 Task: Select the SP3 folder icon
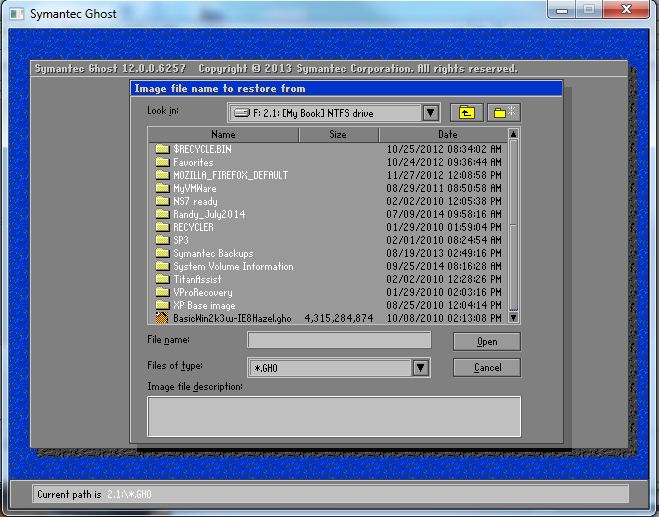tap(162, 240)
